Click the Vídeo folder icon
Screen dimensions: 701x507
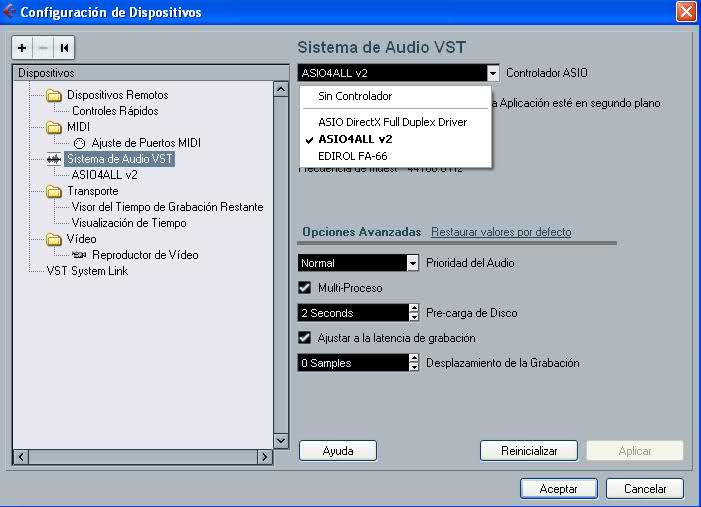(54, 239)
